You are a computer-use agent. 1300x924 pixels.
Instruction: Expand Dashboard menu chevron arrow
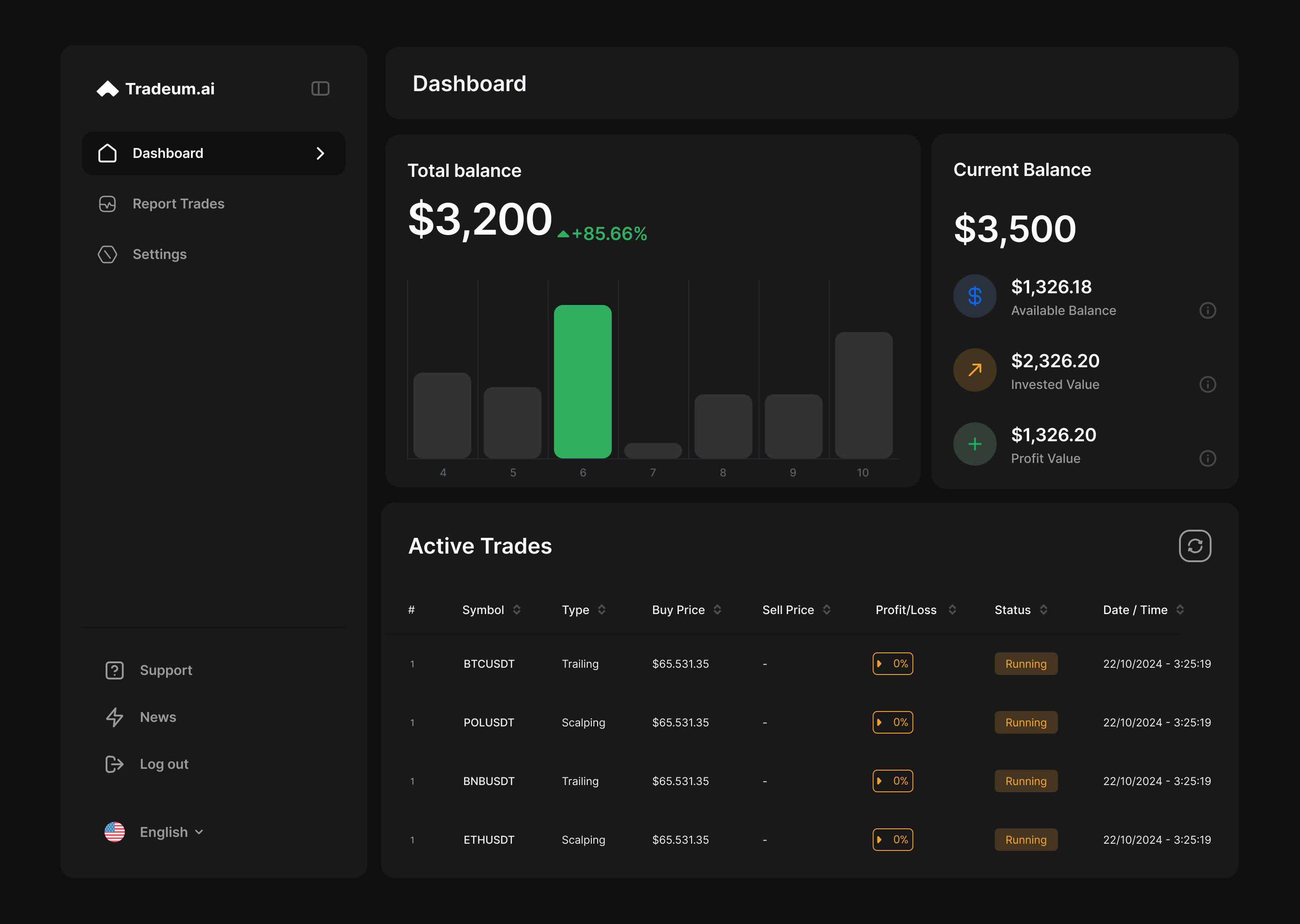[320, 153]
